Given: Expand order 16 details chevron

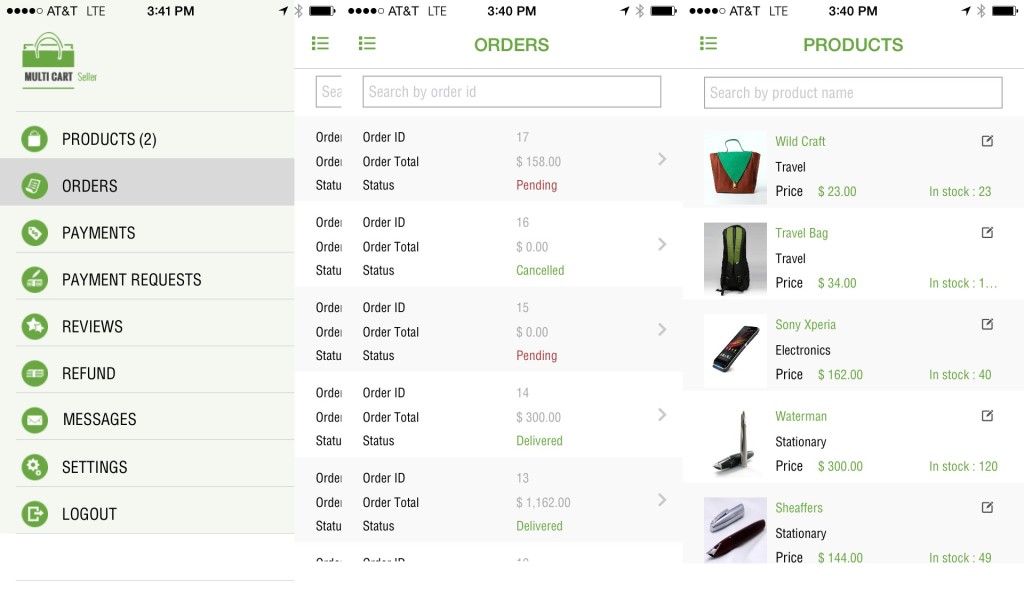Looking at the screenshot, I should 662,244.
